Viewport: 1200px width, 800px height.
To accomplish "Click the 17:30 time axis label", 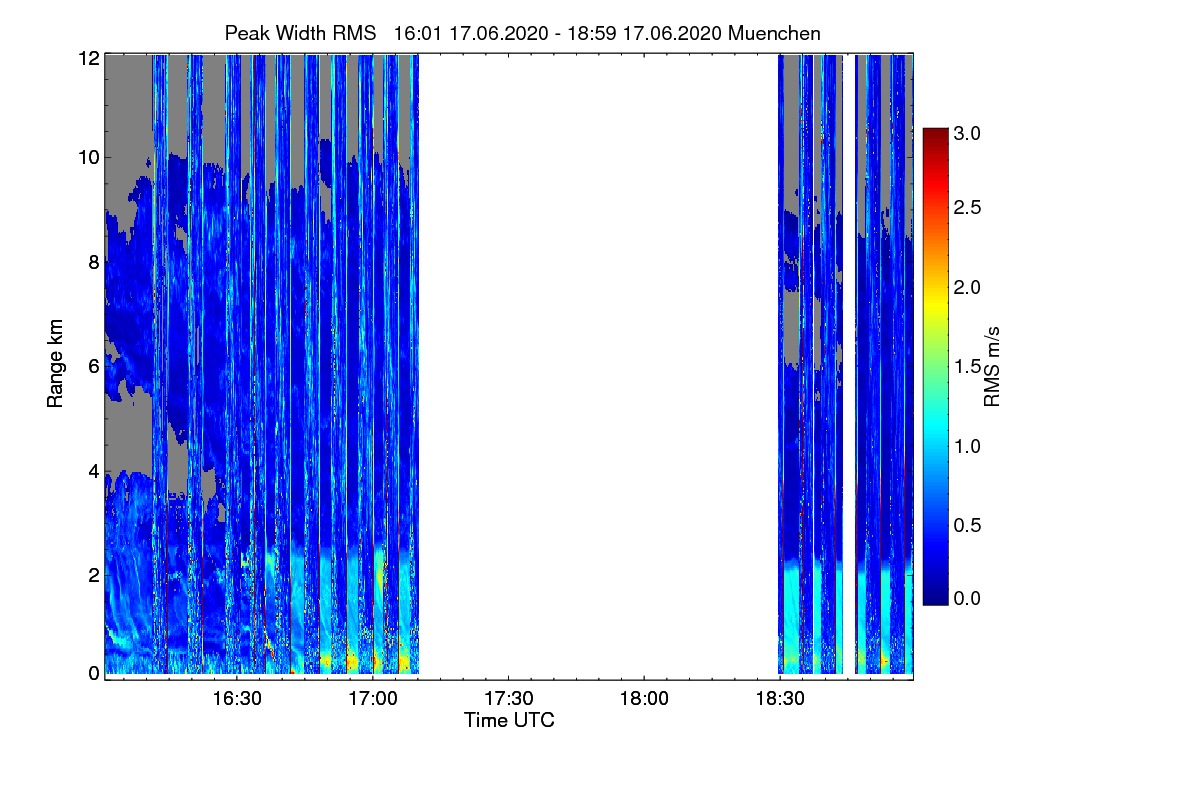I will tap(509, 700).
